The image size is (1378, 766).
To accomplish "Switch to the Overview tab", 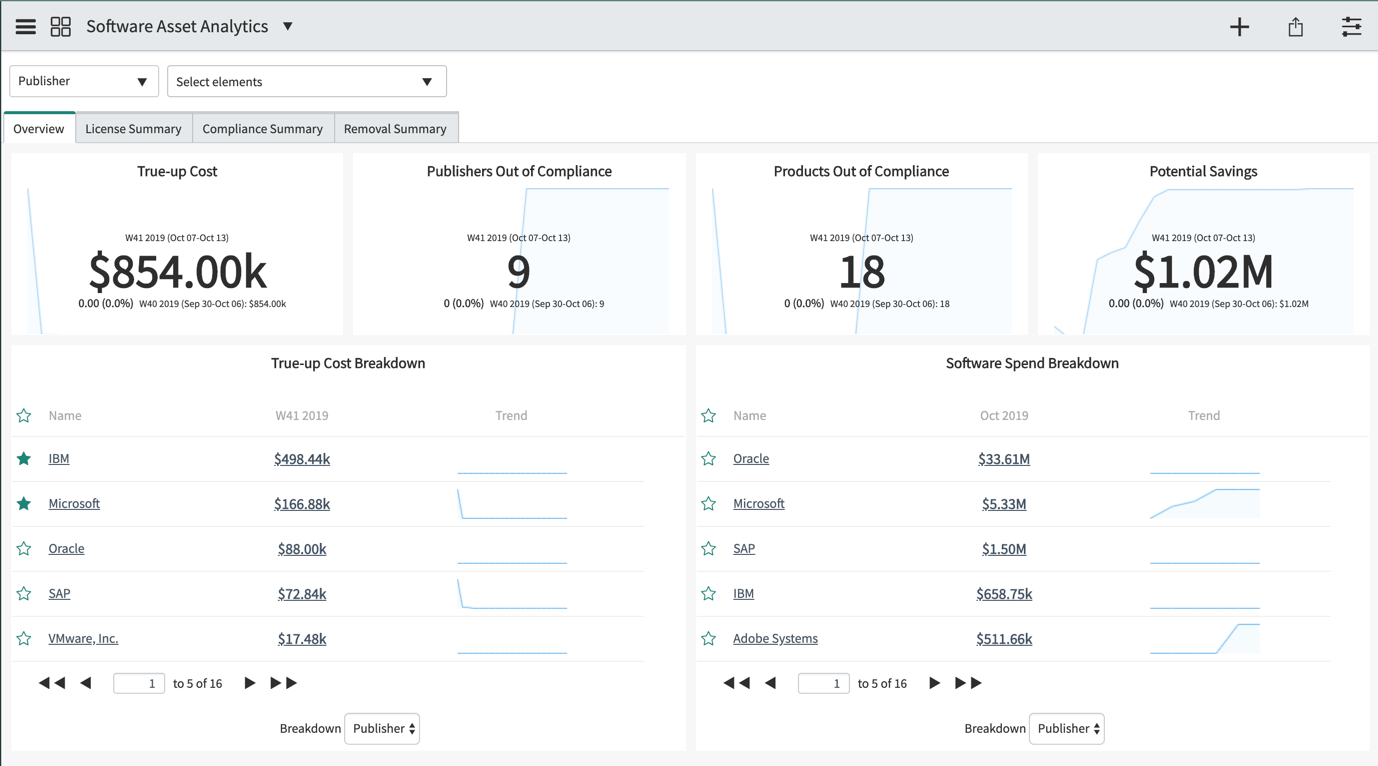I will click(39, 128).
